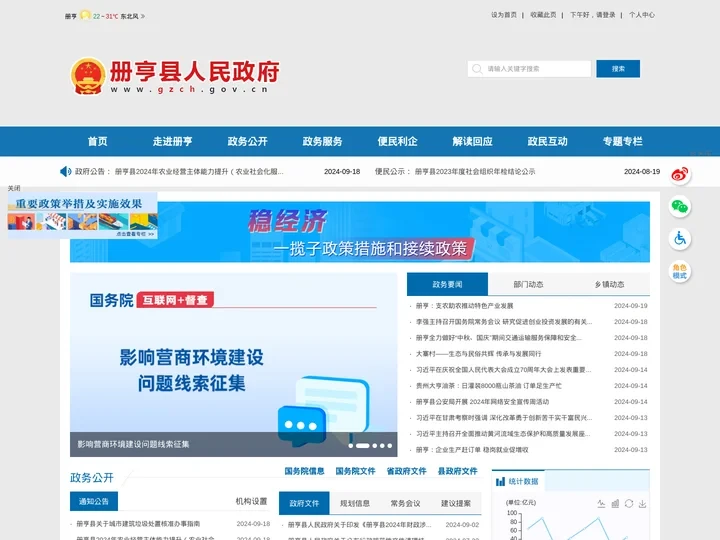
Task: Open the 稳经济 policy banner
Action: point(360,232)
